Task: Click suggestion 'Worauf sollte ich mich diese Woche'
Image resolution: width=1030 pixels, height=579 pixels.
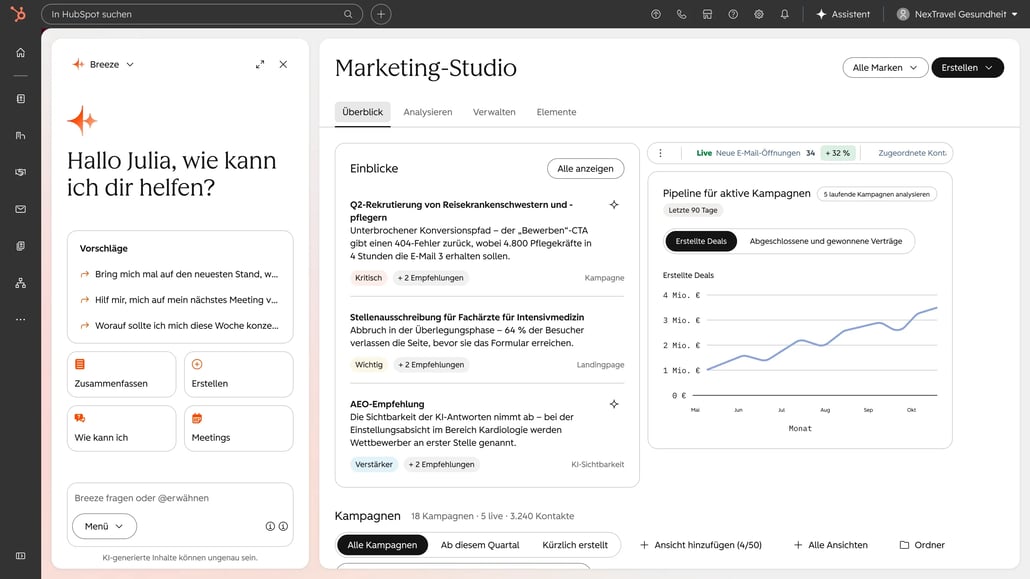Action: coord(179,325)
